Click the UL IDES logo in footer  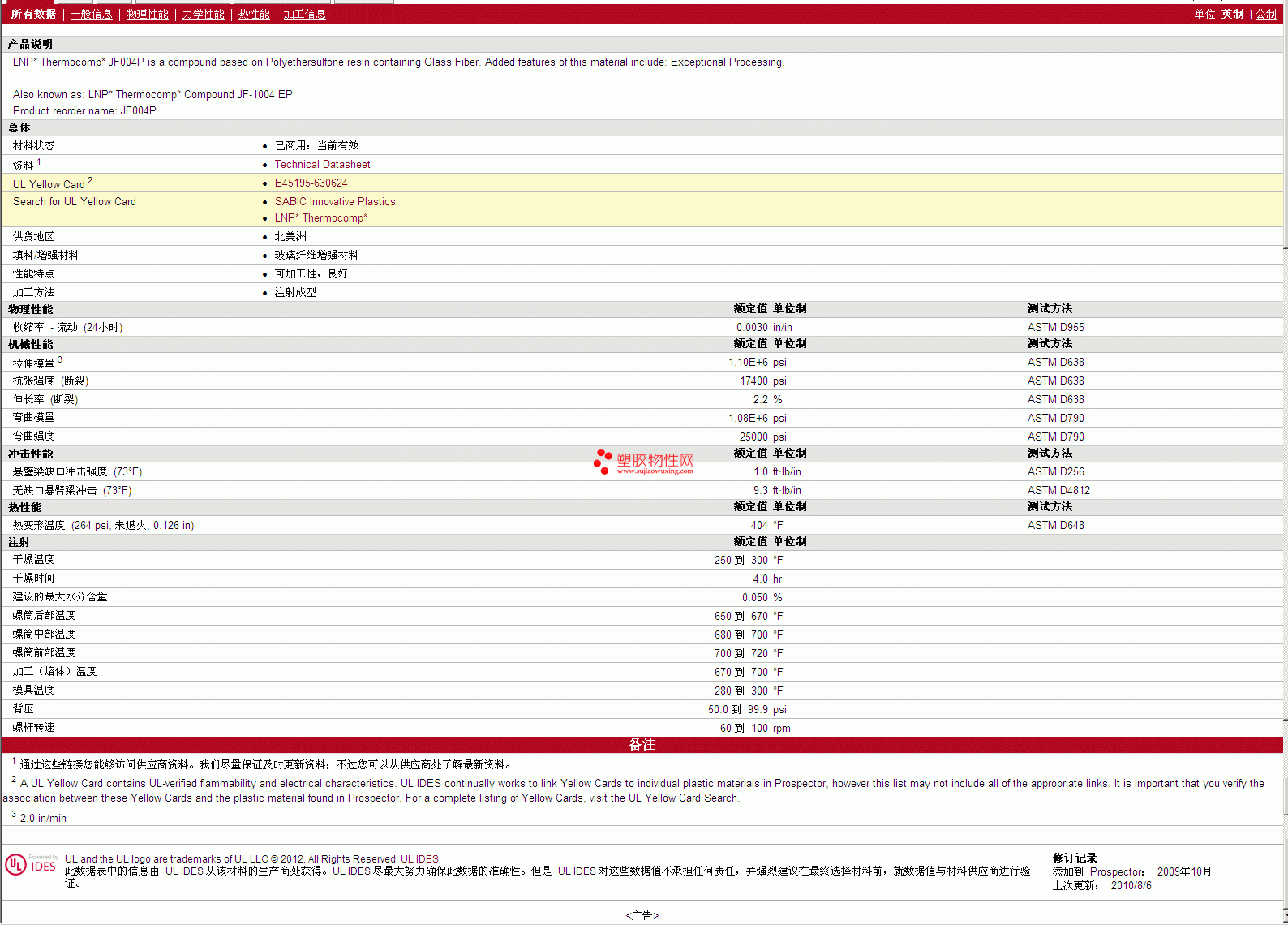pos(31,865)
